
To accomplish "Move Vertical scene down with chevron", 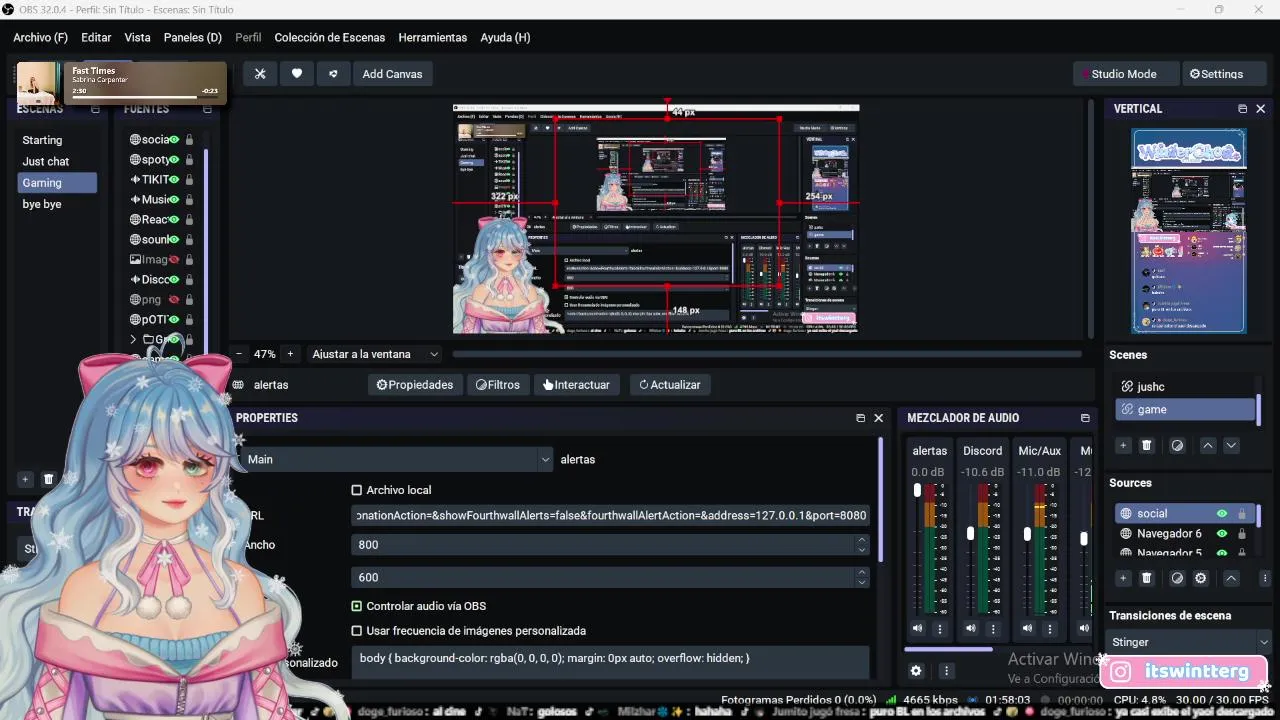I will tap(1231, 445).
